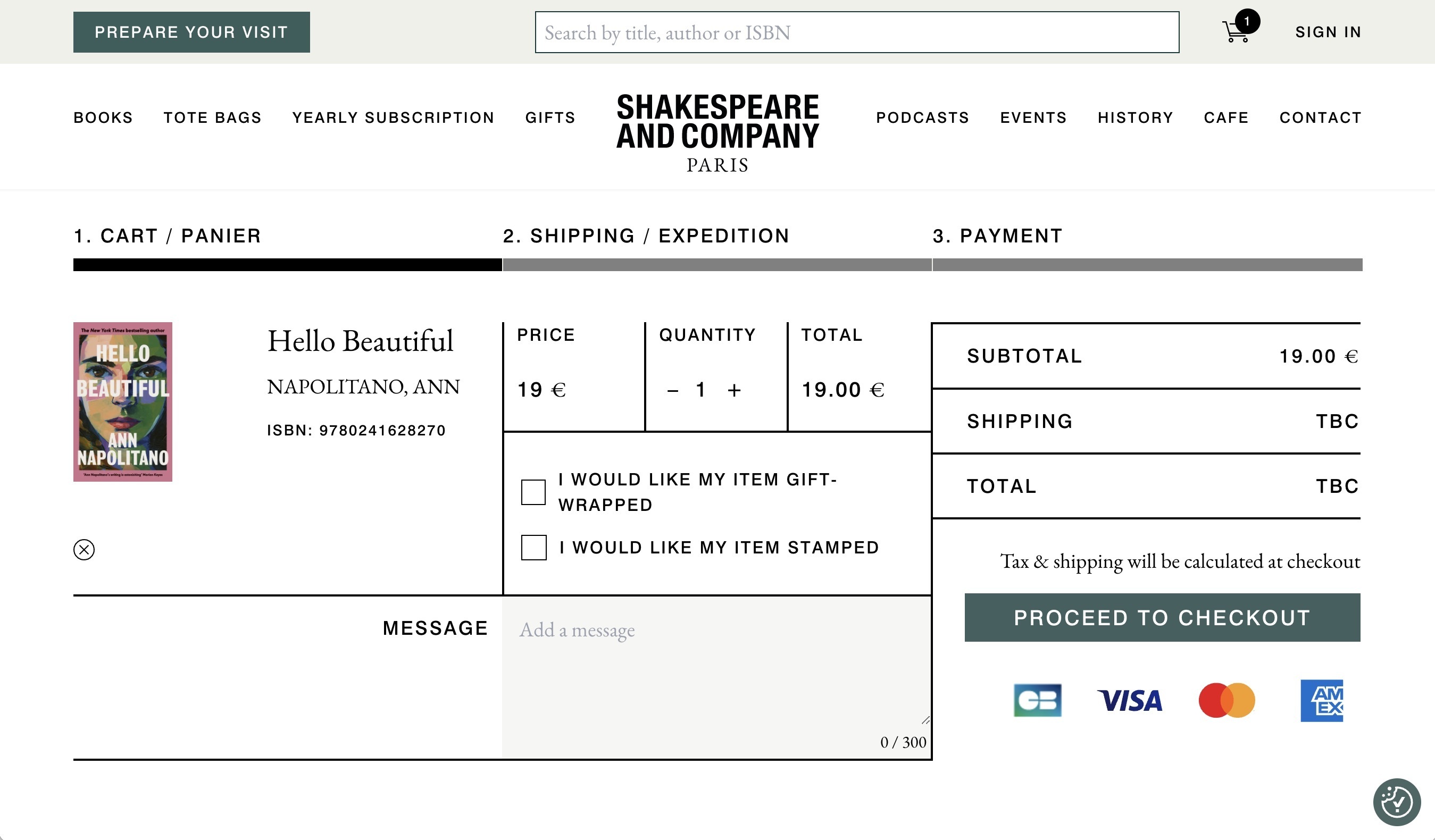Decrease quantity with the minus button
Image resolution: width=1435 pixels, height=840 pixels.
pos(672,390)
